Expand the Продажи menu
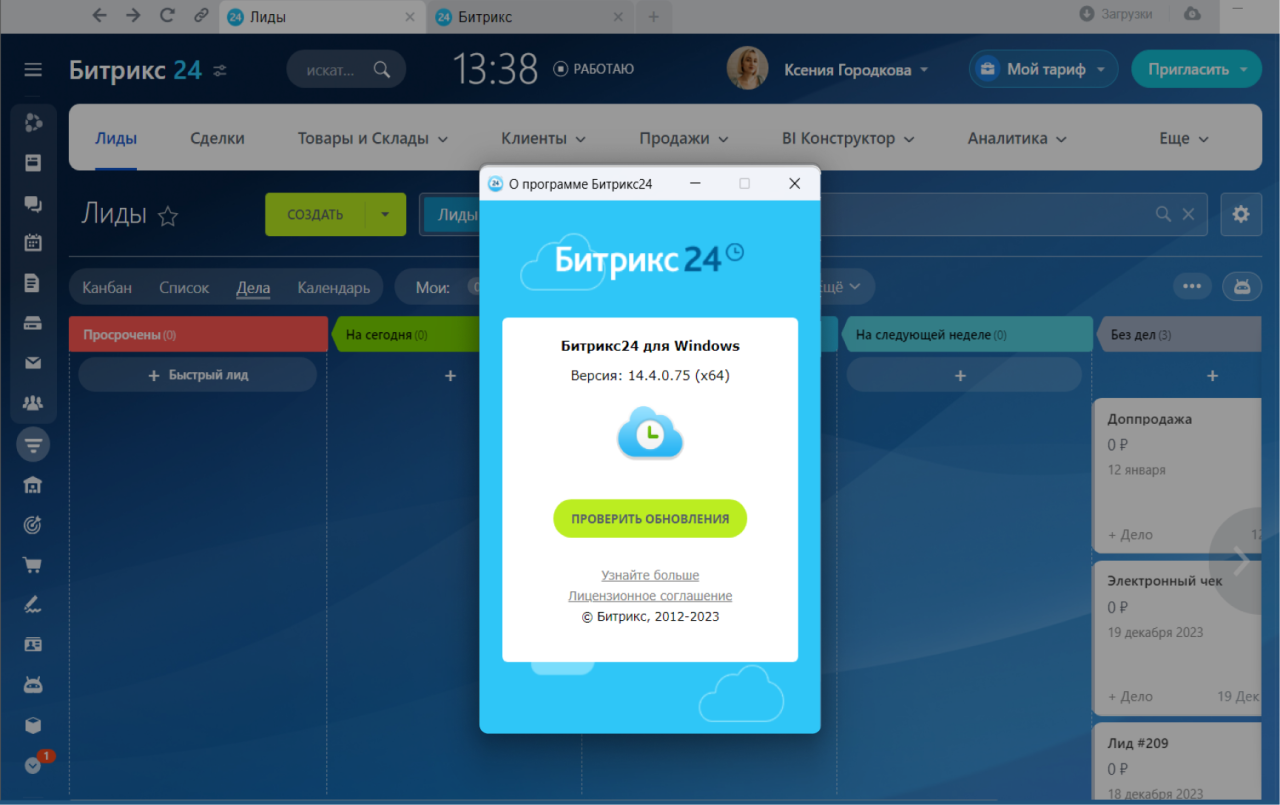The image size is (1280, 805). click(684, 139)
